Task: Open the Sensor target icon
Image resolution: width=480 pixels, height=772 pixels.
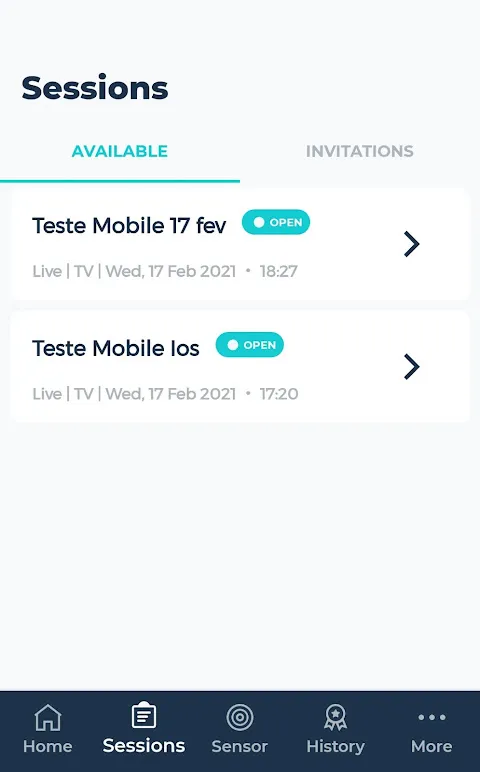Action: pyautogui.click(x=240, y=717)
